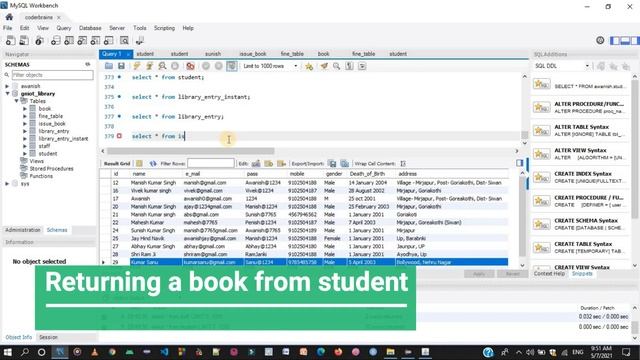Save statement as snippet with star icon
The width and height of the screenshot is (640, 360).
coord(309,66)
